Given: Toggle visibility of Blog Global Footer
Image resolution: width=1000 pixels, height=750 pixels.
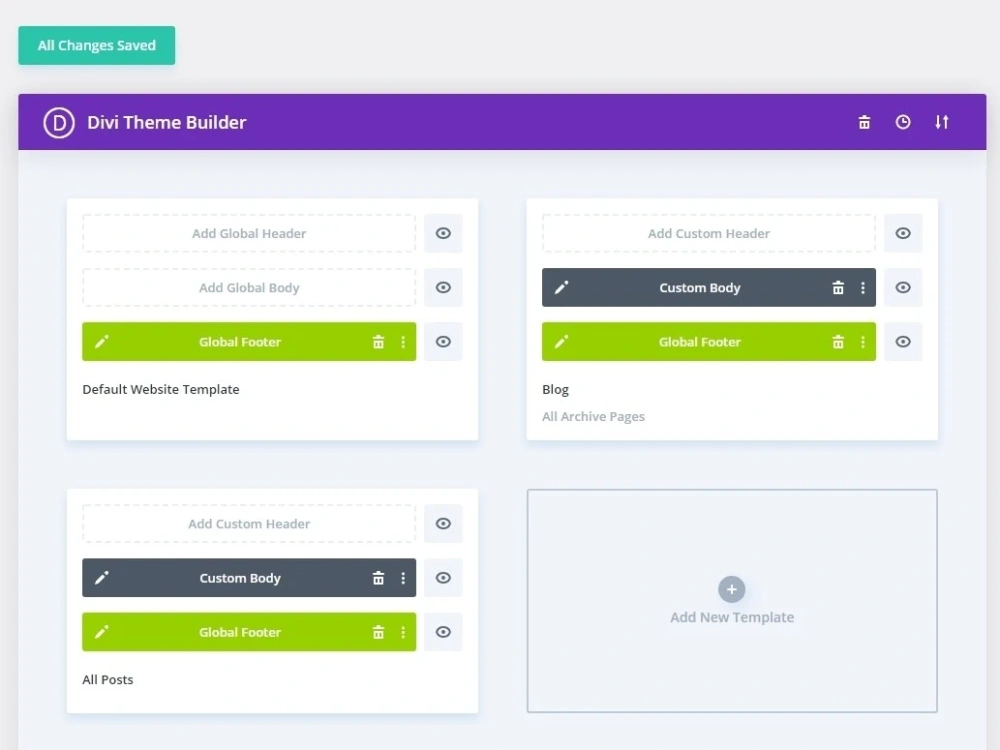Looking at the screenshot, I should [x=903, y=342].
